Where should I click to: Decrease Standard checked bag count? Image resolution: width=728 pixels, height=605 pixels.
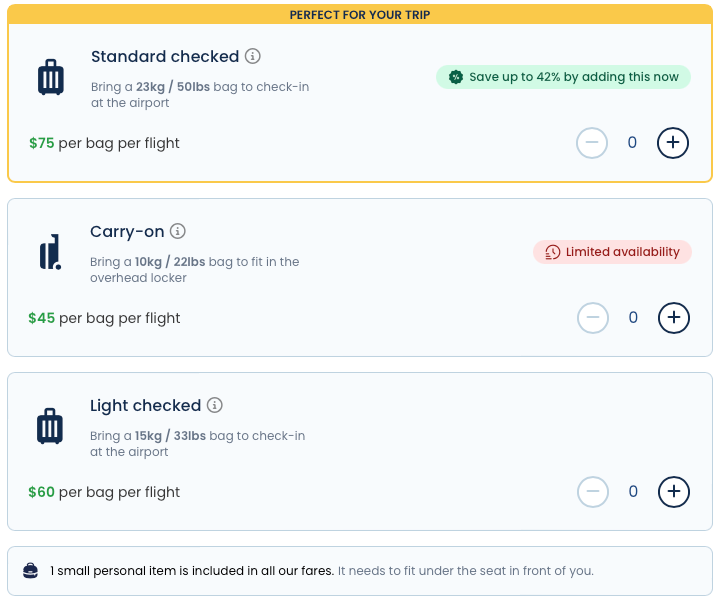click(592, 143)
